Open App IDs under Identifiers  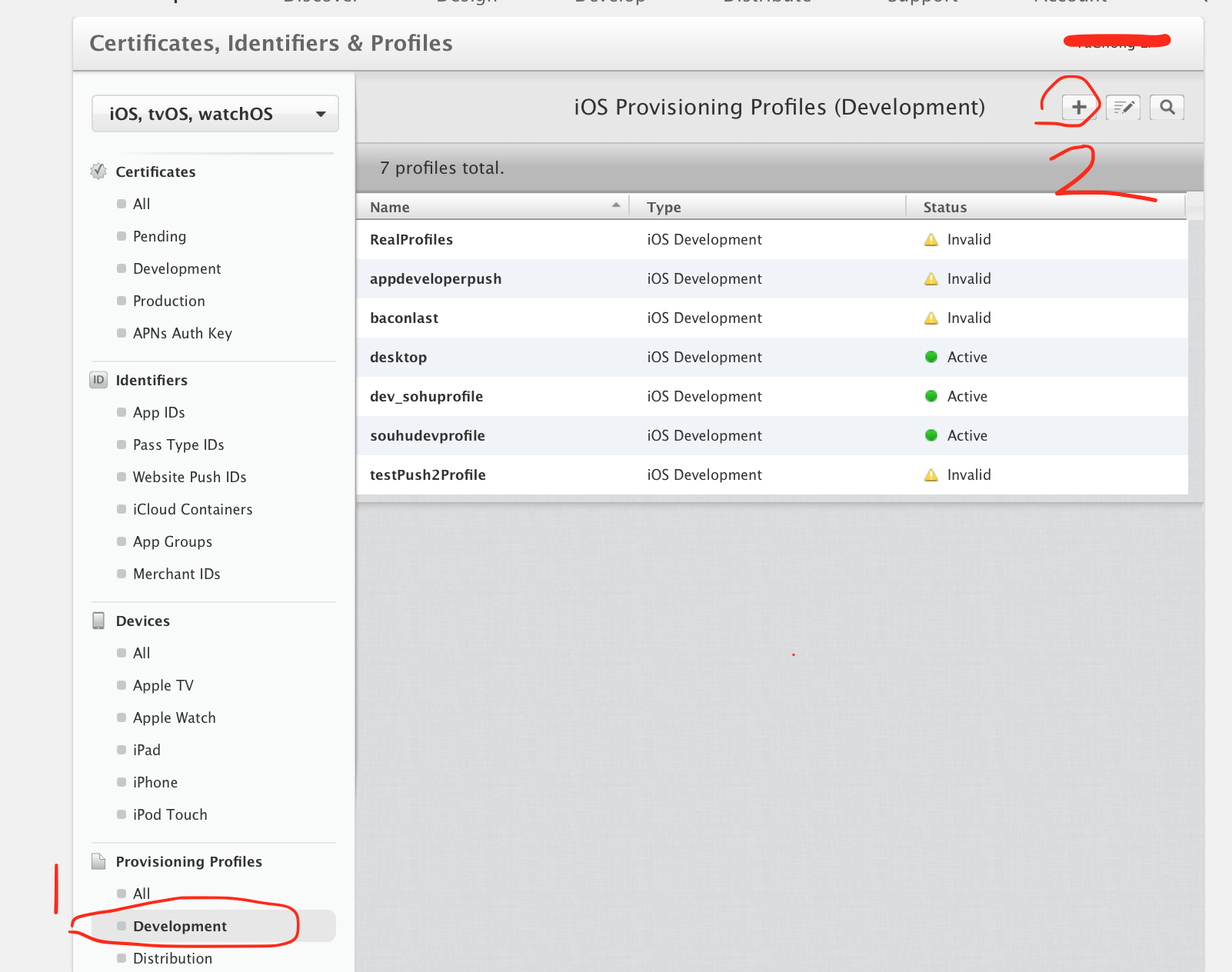click(x=158, y=412)
